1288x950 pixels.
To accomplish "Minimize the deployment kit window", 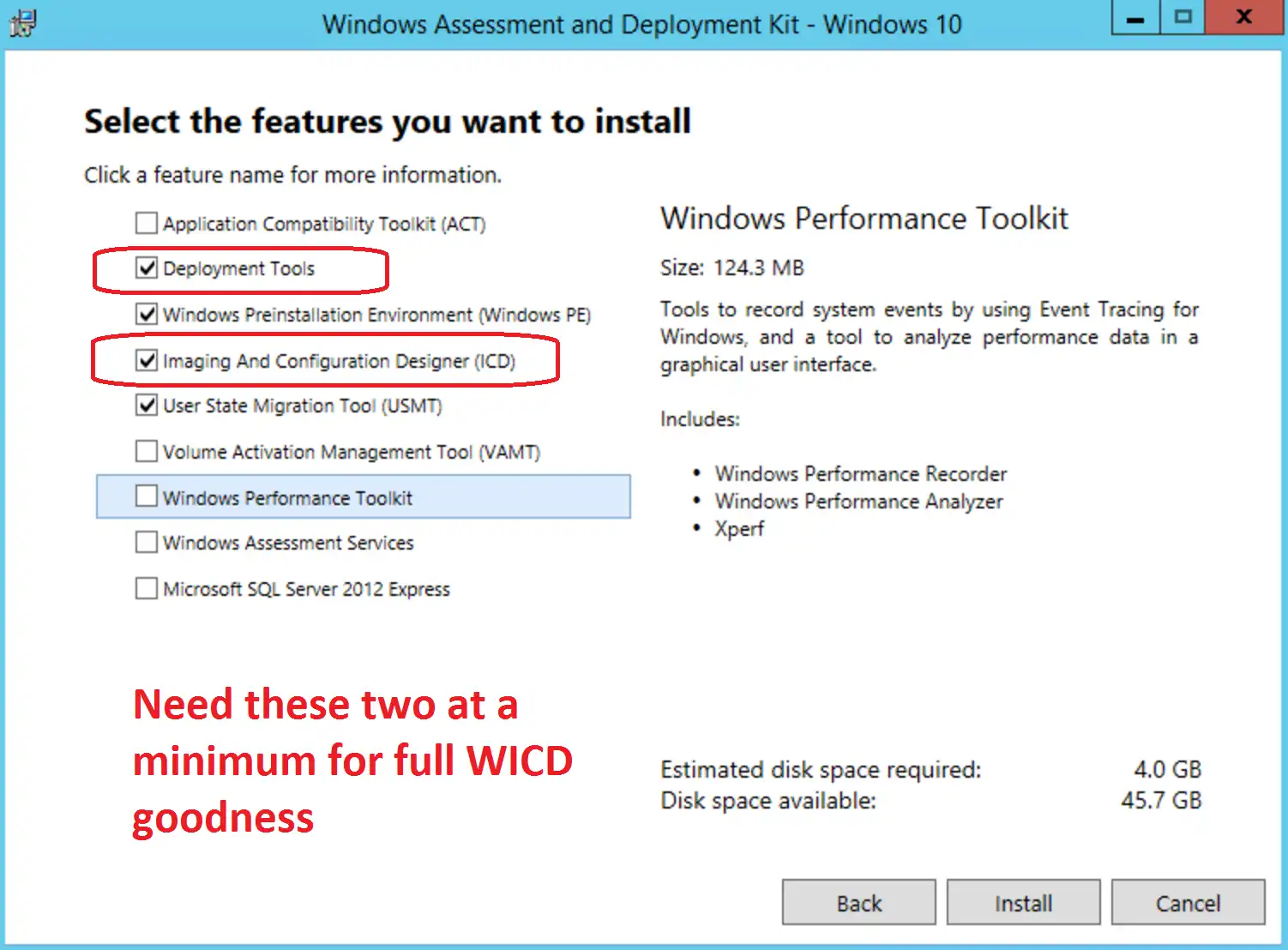I will click(x=1135, y=18).
